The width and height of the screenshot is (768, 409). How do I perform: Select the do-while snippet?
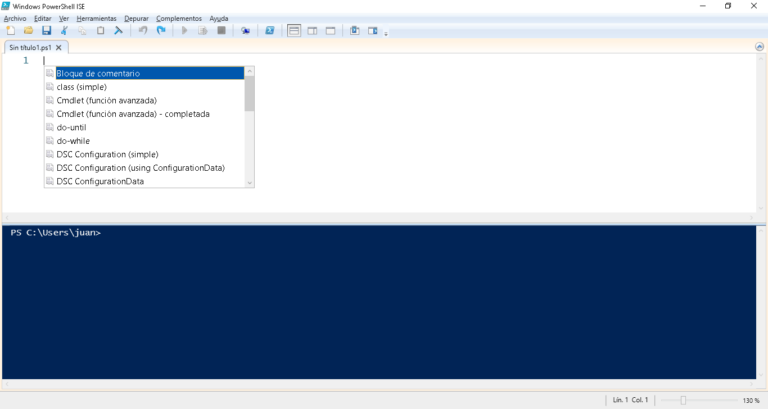(x=73, y=141)
